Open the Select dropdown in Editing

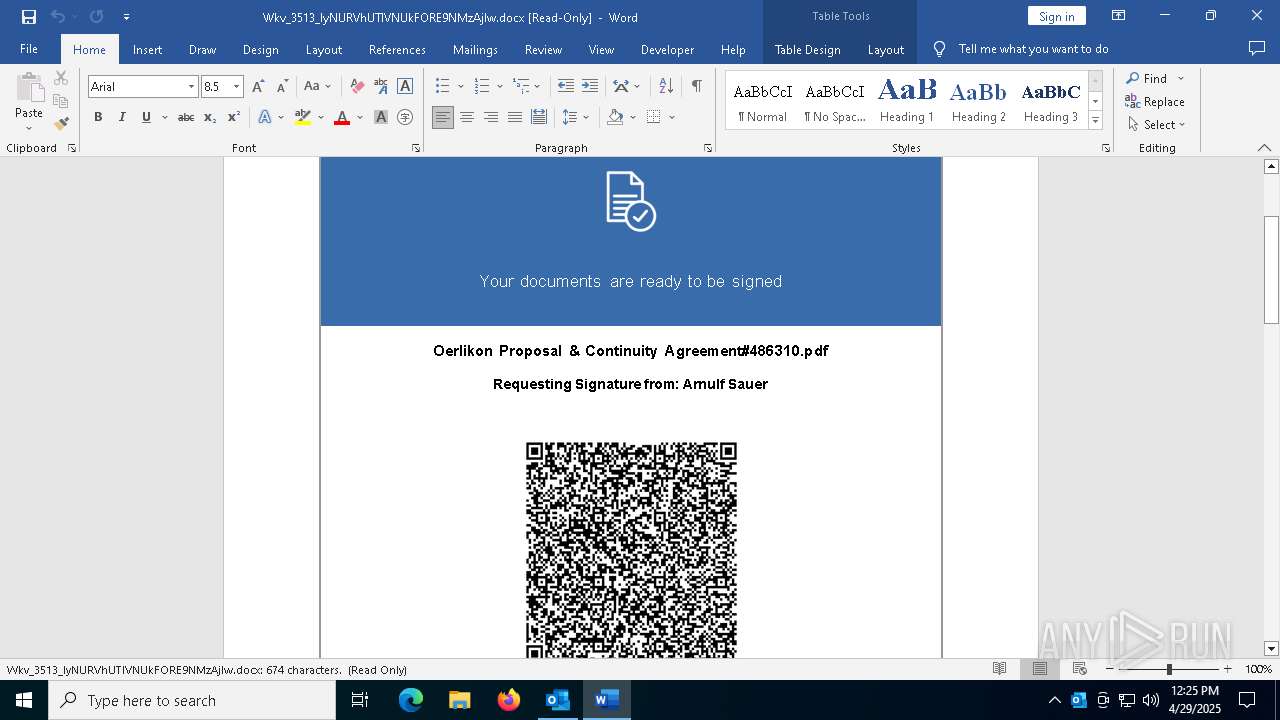pos(1157,125)
